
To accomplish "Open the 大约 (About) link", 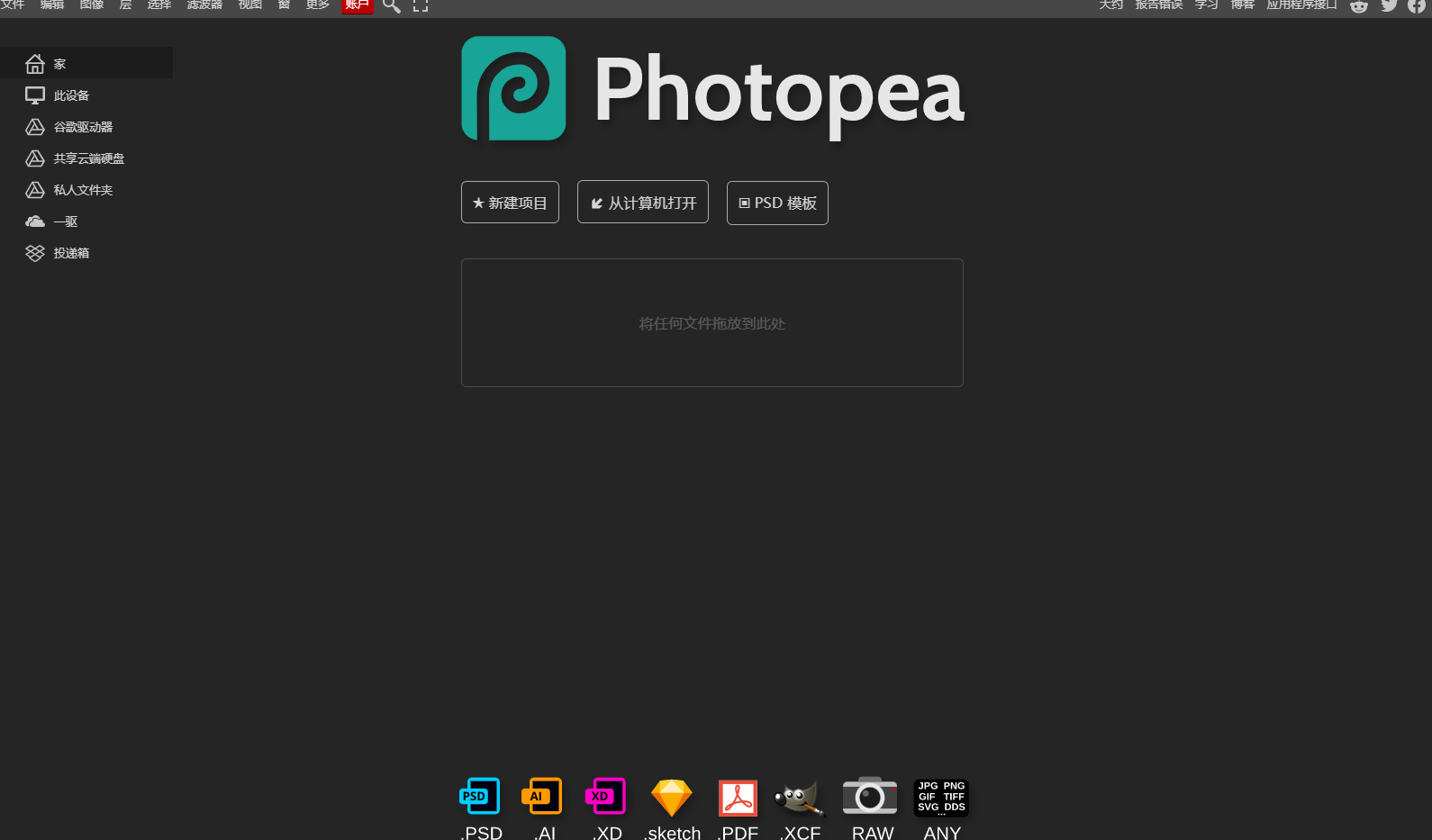I will click(x=1110, y=5).
